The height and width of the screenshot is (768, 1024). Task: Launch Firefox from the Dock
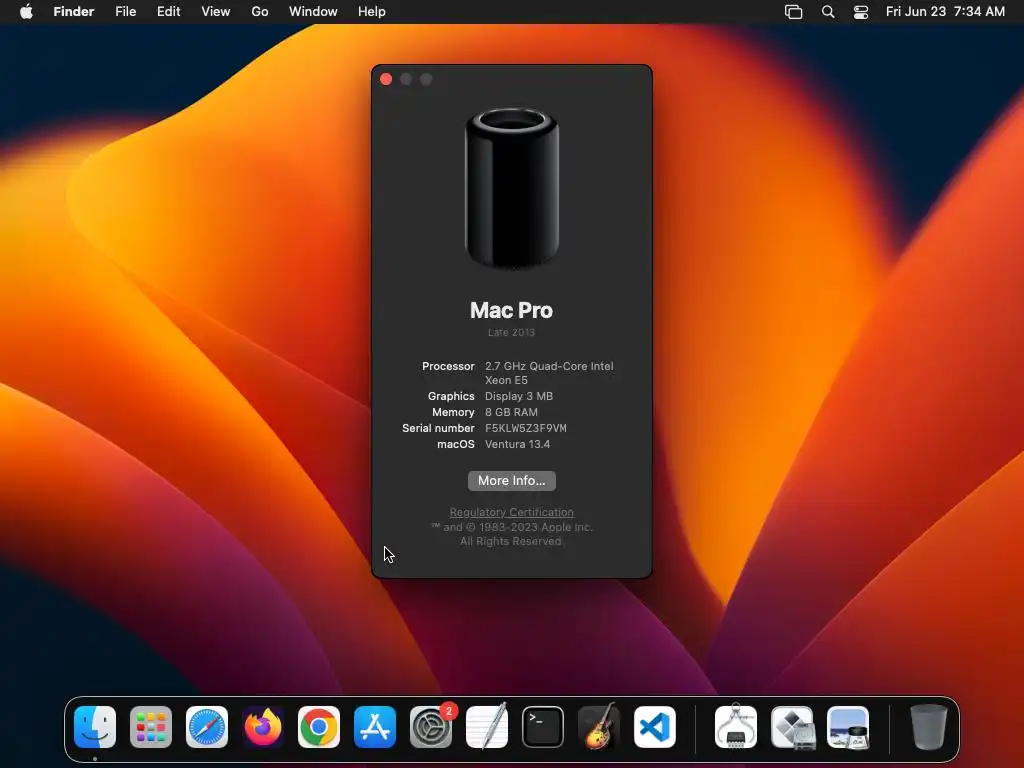click(263, 727)
